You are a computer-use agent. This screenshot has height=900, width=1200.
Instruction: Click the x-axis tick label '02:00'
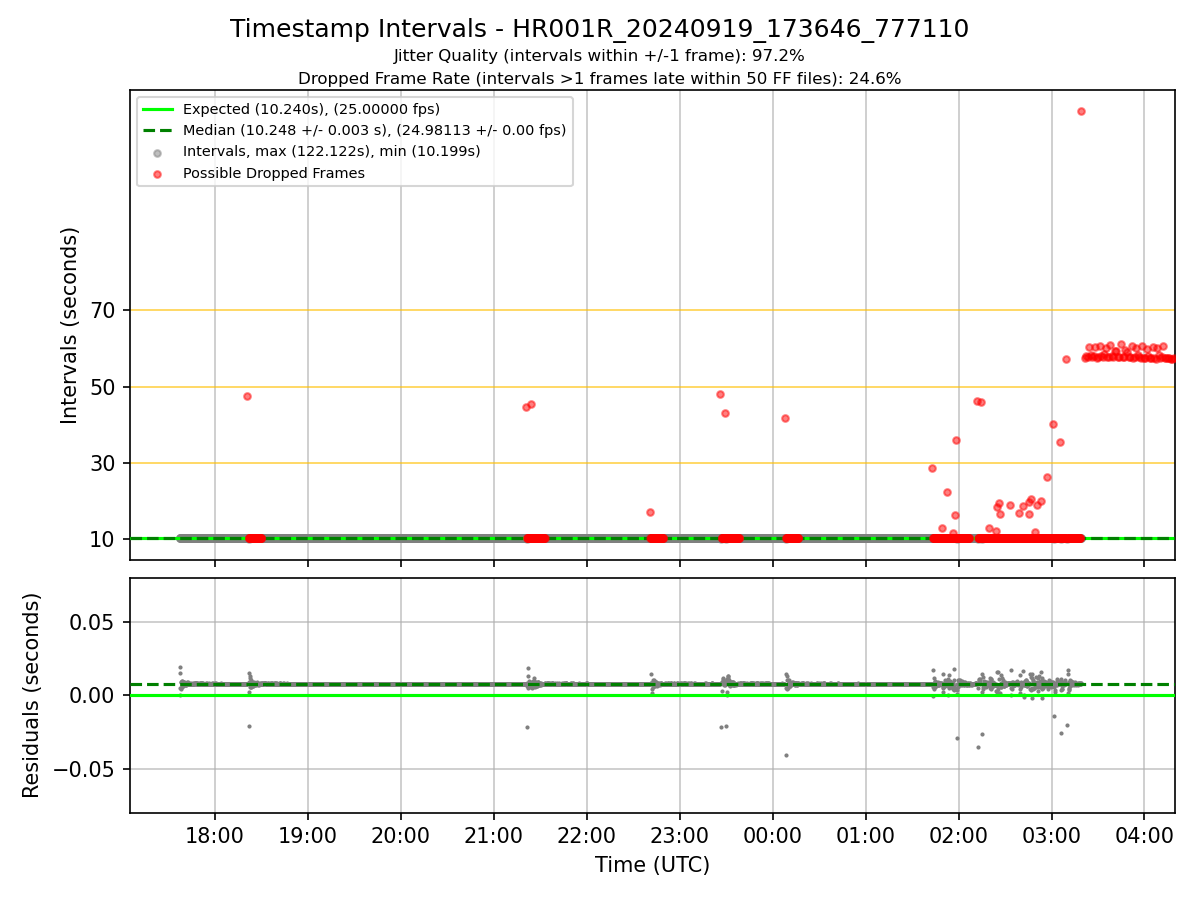click(x=958, y=835)
